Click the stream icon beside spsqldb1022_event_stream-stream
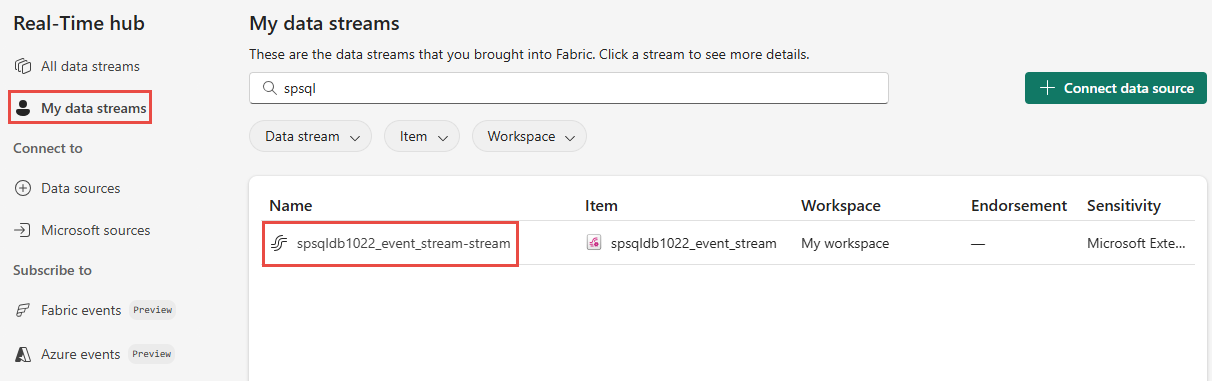1212x381 pixels. (x=279, y=243)
